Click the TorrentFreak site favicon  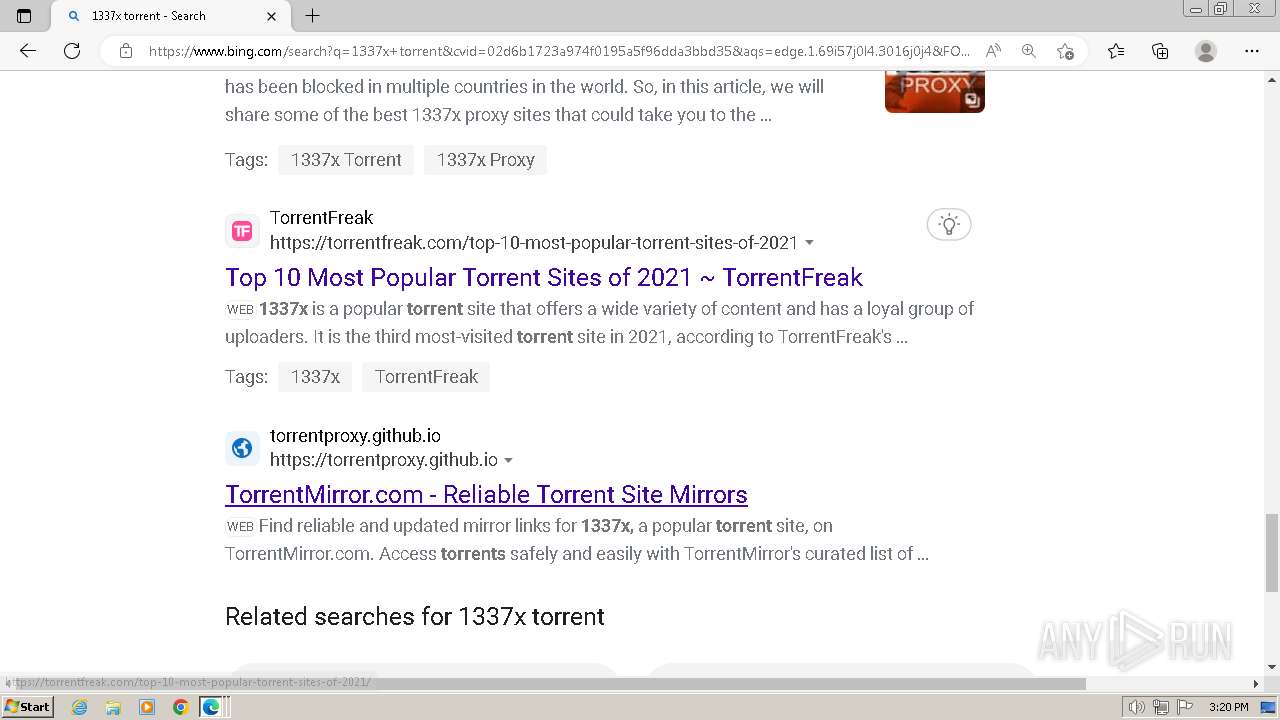pos(242,231)
